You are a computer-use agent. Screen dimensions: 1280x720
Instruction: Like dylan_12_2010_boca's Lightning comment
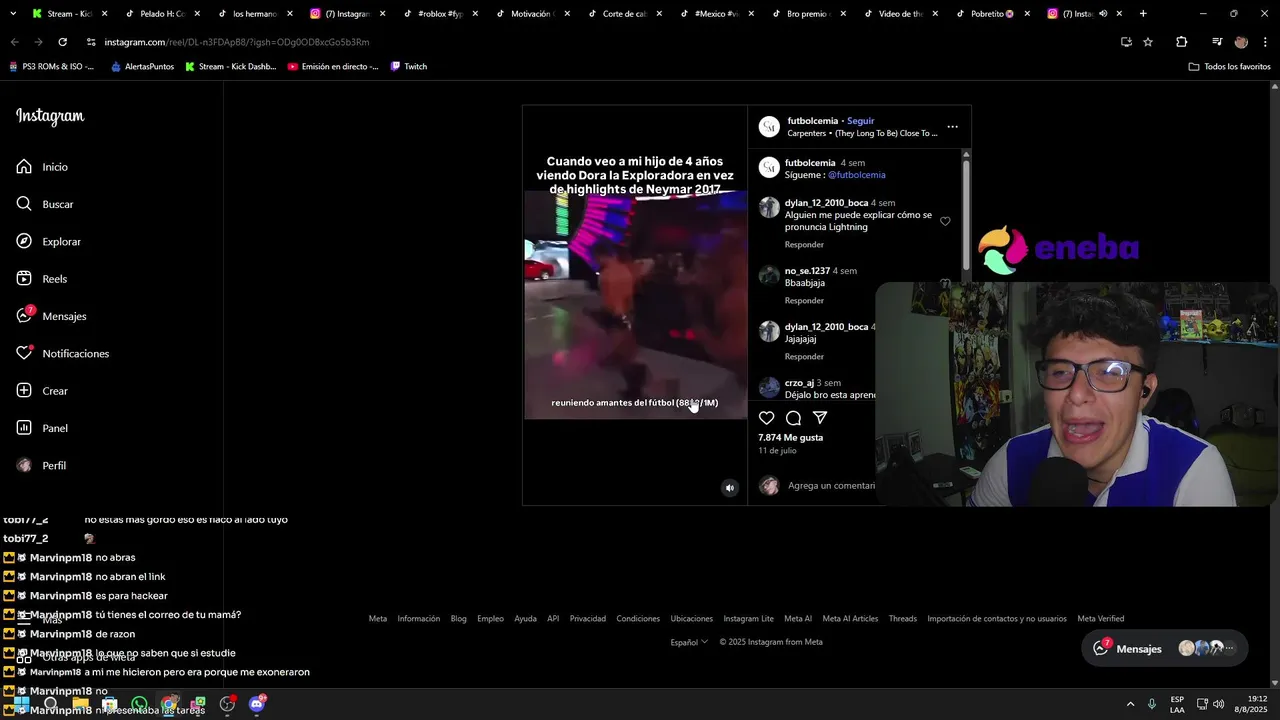(945, 222)
